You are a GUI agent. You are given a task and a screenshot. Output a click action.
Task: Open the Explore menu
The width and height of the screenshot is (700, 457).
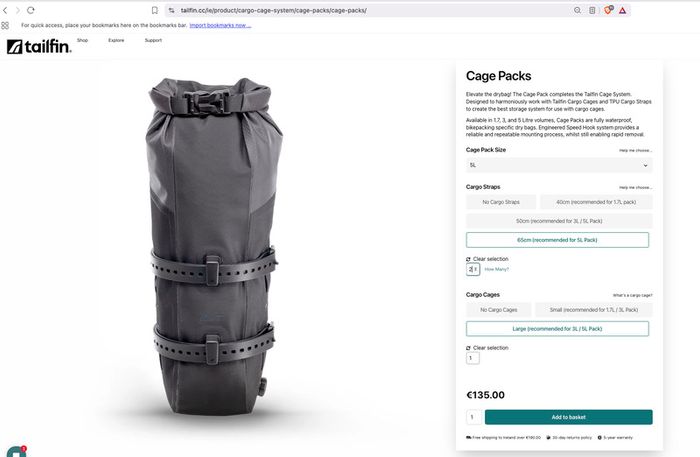pos(116,40)
